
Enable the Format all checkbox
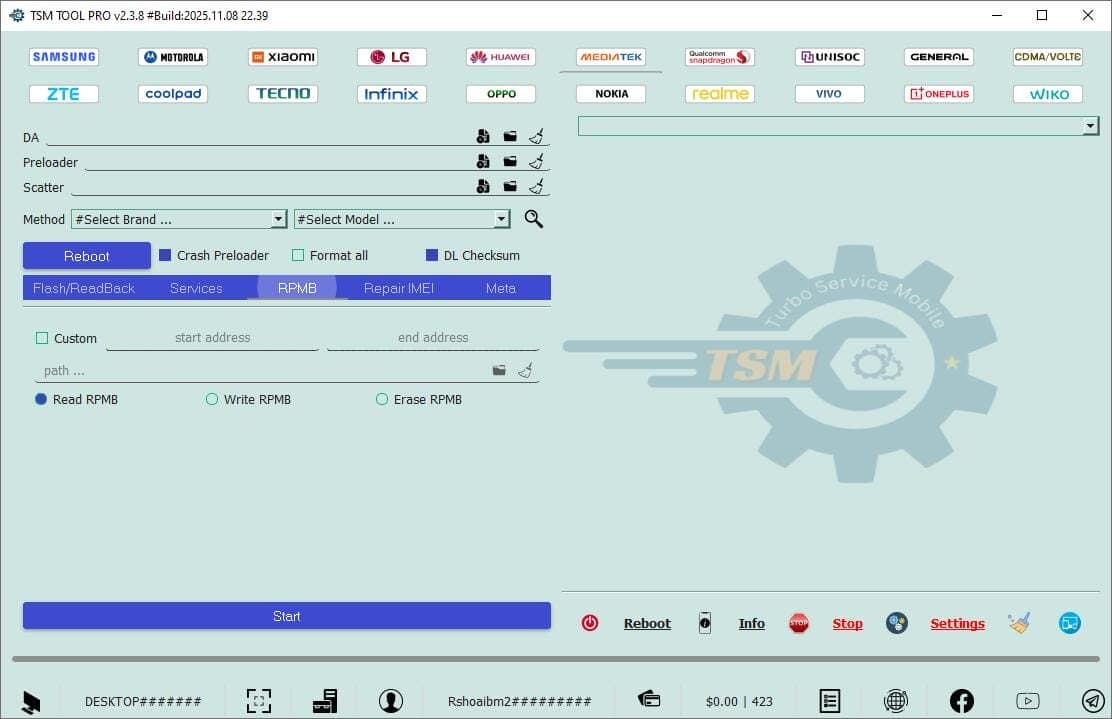coord(298,255)
